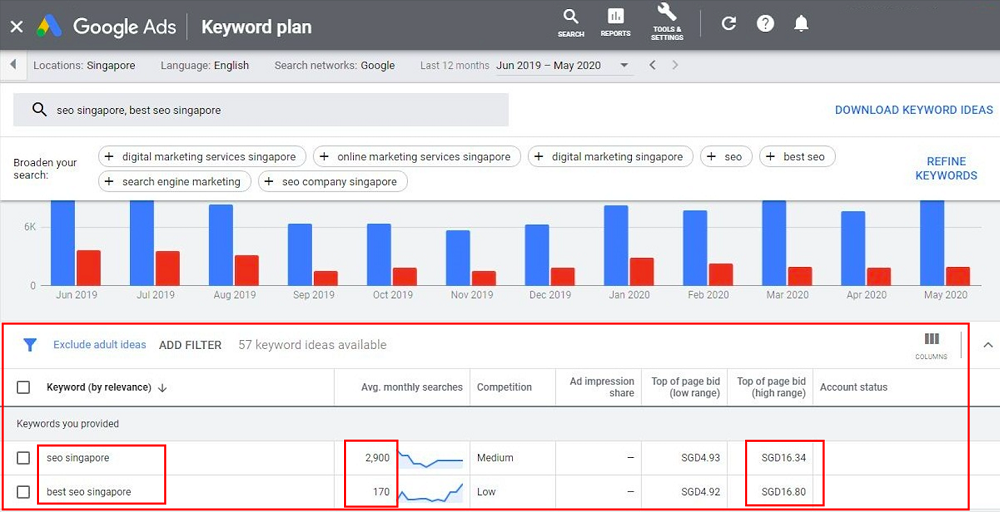Click the blue bar for Nov 2019
The height and width of the screenshot is (512, 1000).
pyautogui.click(x=458, y=258)
